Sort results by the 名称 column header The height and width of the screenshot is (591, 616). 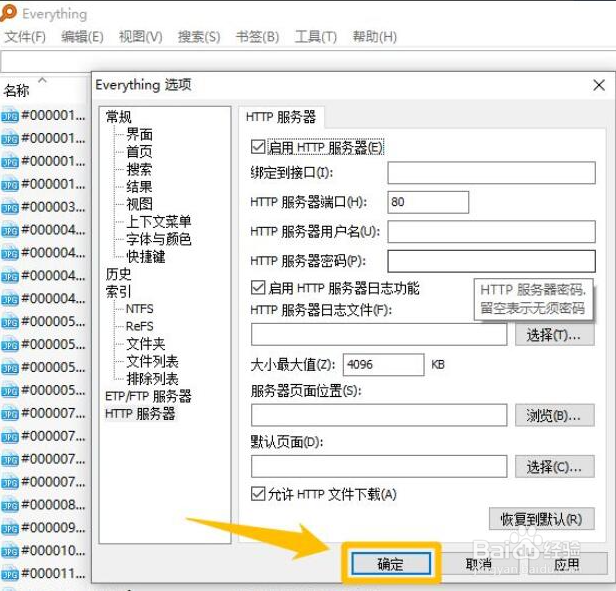click(x=16, y=90)
